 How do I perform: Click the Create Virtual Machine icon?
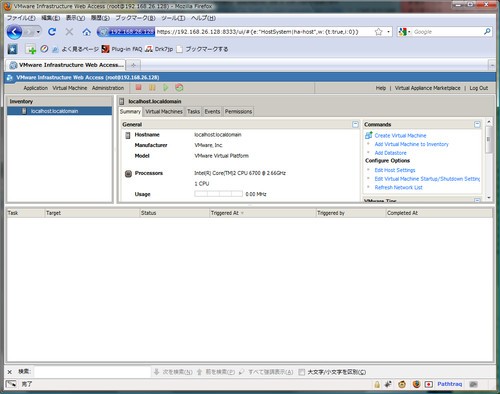369,135
